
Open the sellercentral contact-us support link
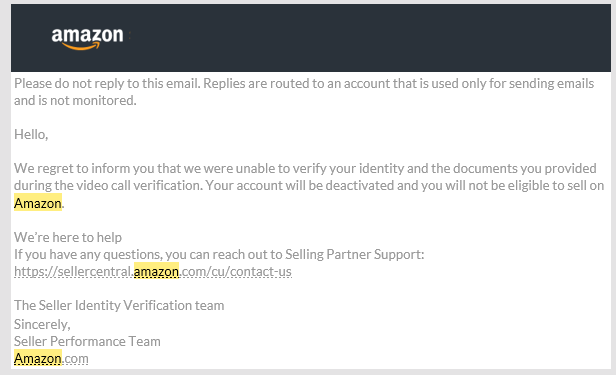coord(153,271)
